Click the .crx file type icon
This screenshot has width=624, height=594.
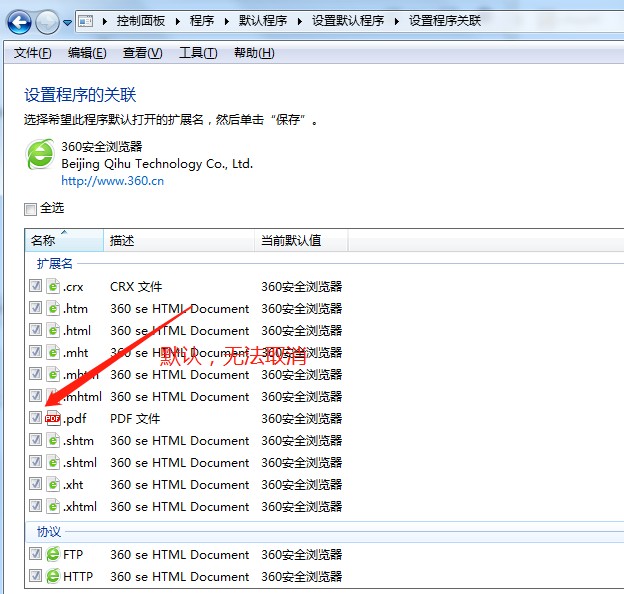point(53,286)
